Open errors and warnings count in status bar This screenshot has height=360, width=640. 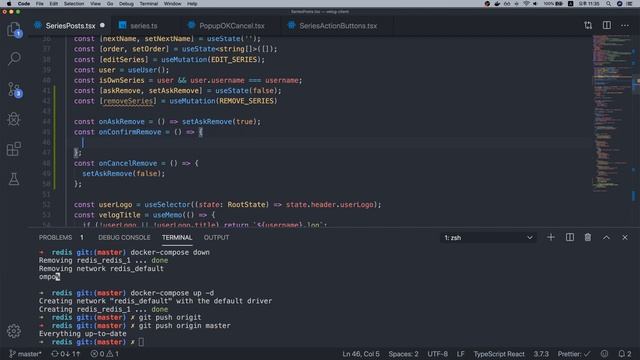(x=104, y=354)
